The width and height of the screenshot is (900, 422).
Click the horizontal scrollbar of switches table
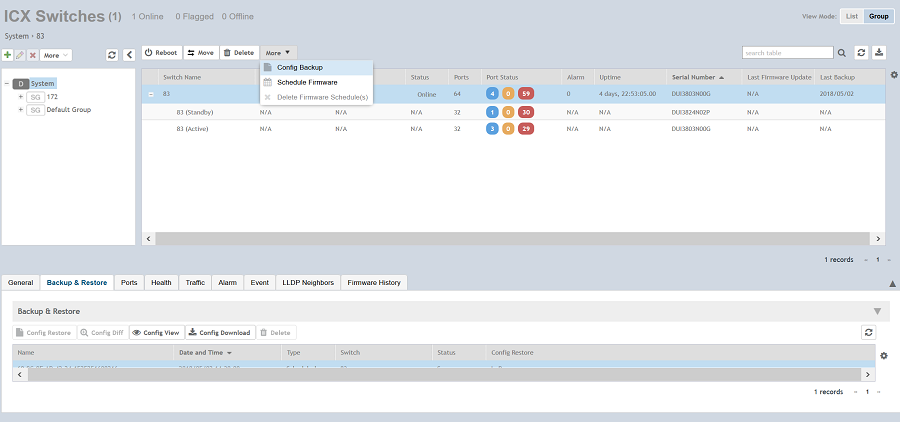(513, 238)
